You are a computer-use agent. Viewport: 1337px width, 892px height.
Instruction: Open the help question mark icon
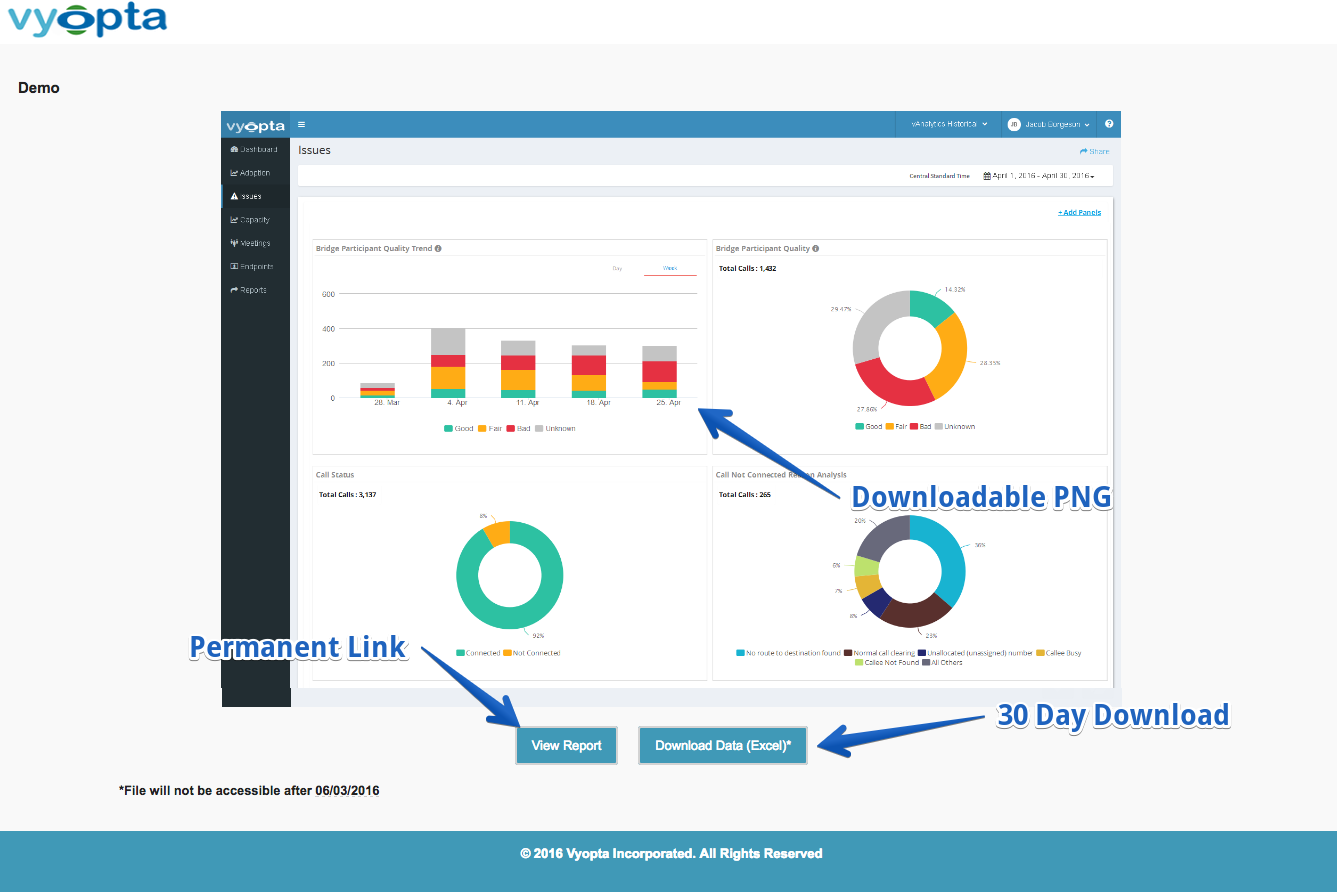click(x=1109, y=124)
